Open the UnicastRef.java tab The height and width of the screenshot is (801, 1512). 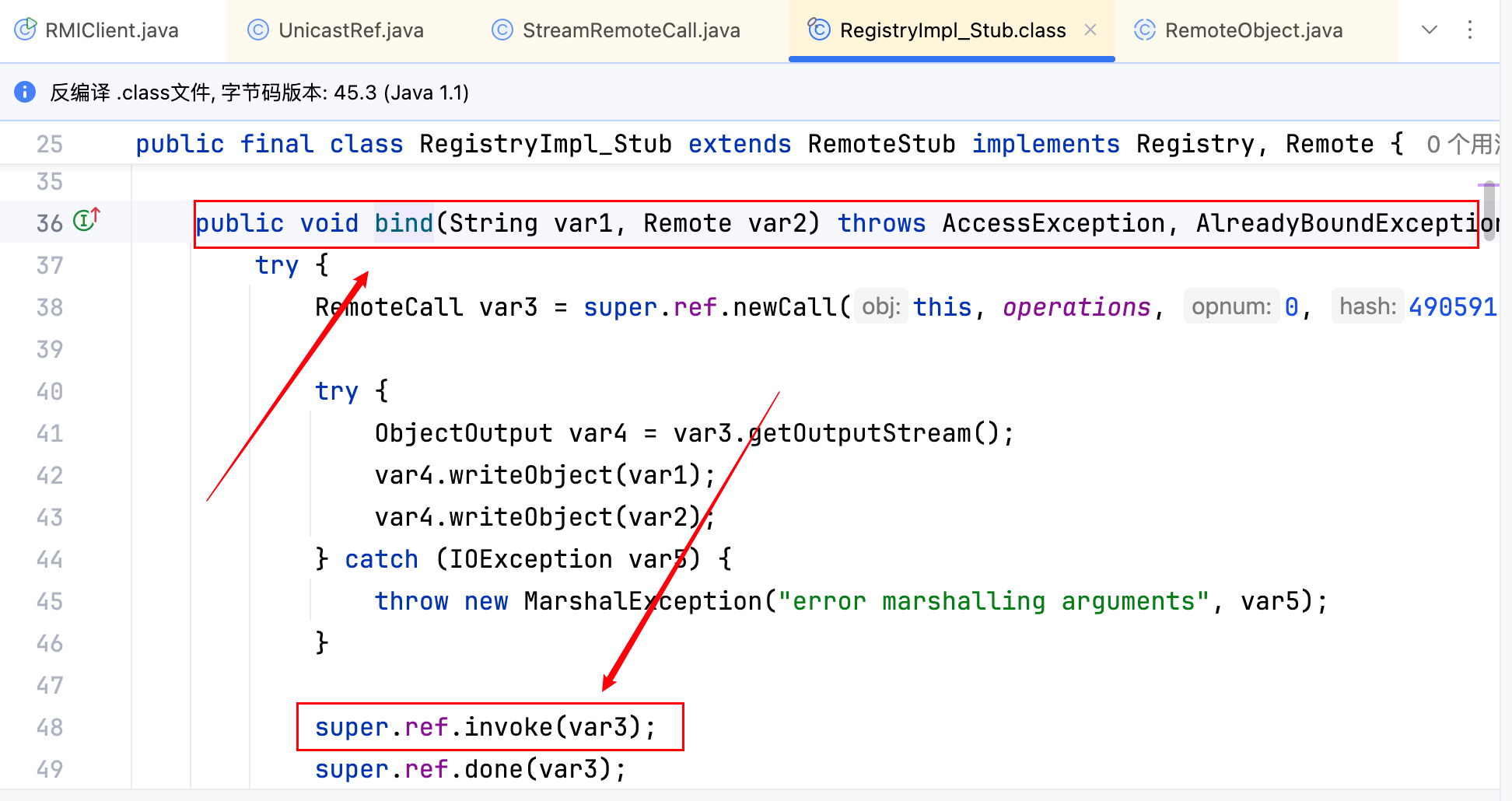click(x=350, y=30)
